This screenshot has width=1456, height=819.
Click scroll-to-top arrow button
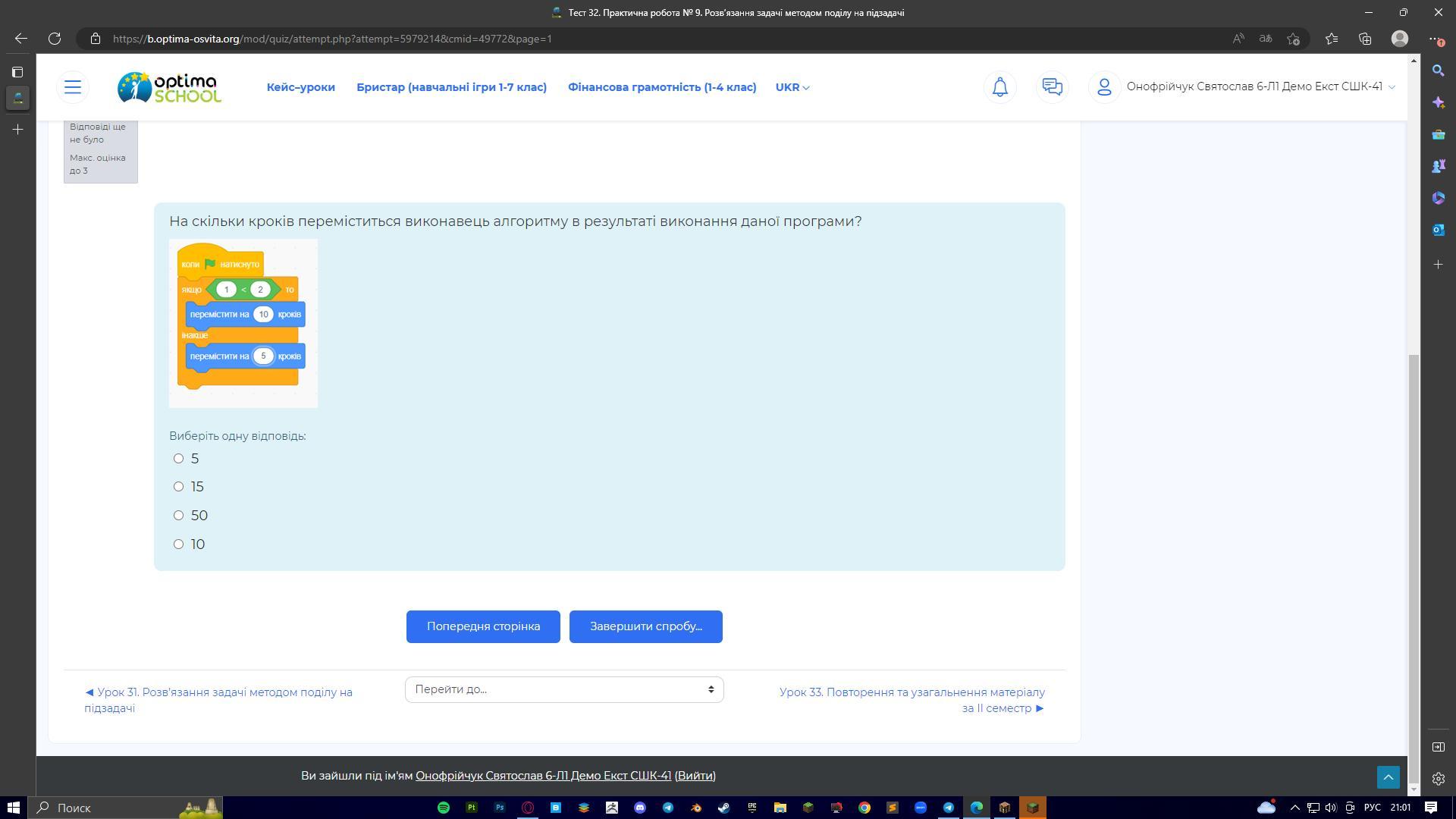point(1388,777)
